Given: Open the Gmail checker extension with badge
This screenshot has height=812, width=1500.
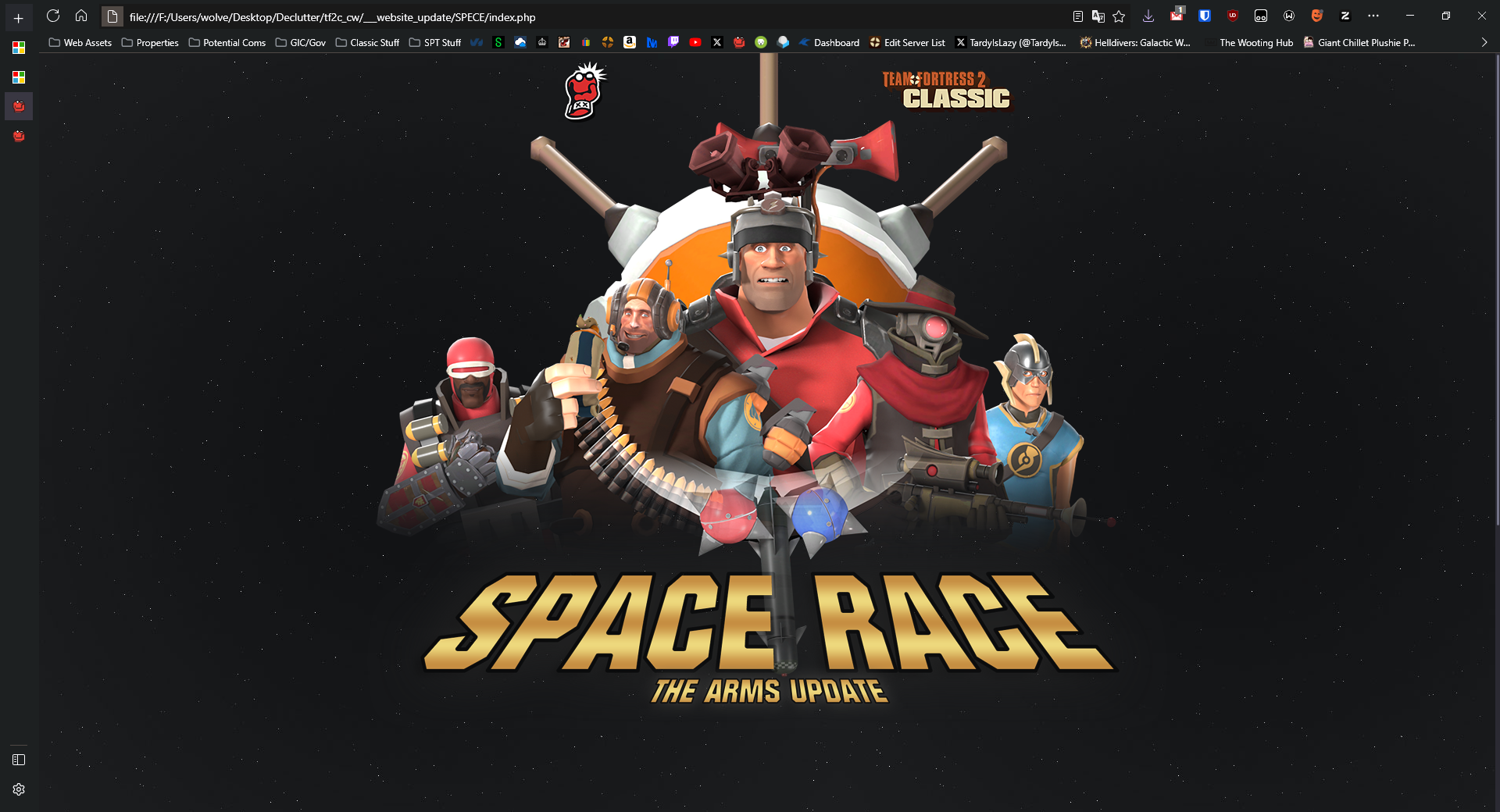Looking at the screenshot, I should click(x=1177, y=15).
